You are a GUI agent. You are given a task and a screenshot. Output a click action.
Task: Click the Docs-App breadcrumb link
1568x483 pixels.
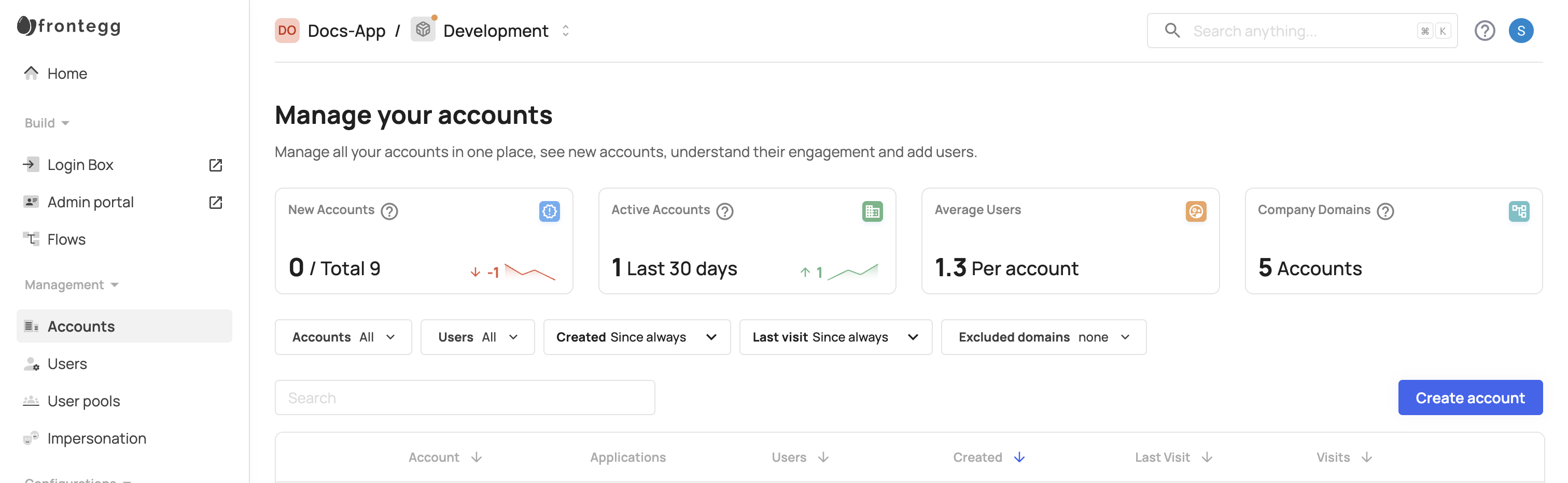(346, 31)
